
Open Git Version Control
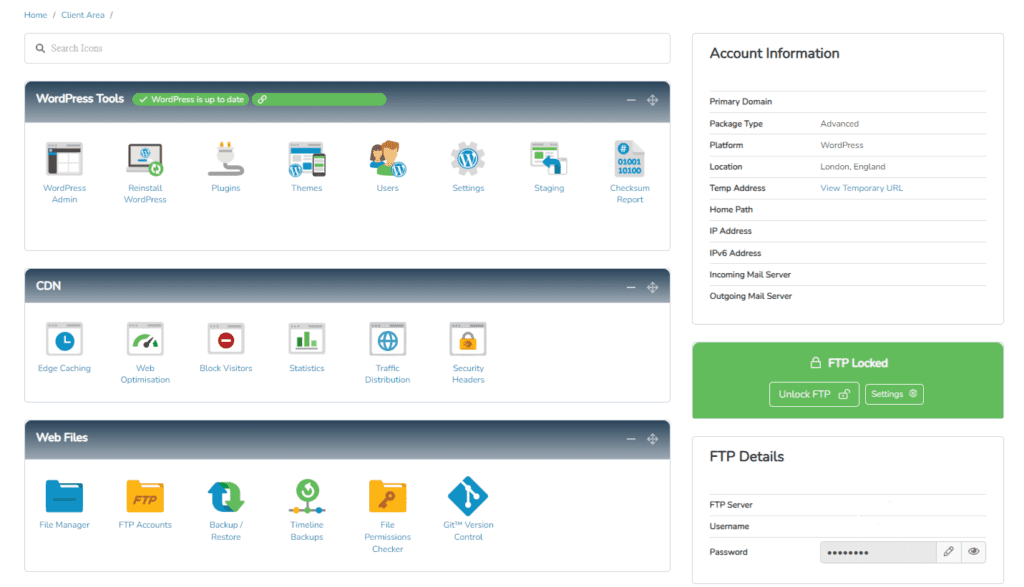coord(468,496)
